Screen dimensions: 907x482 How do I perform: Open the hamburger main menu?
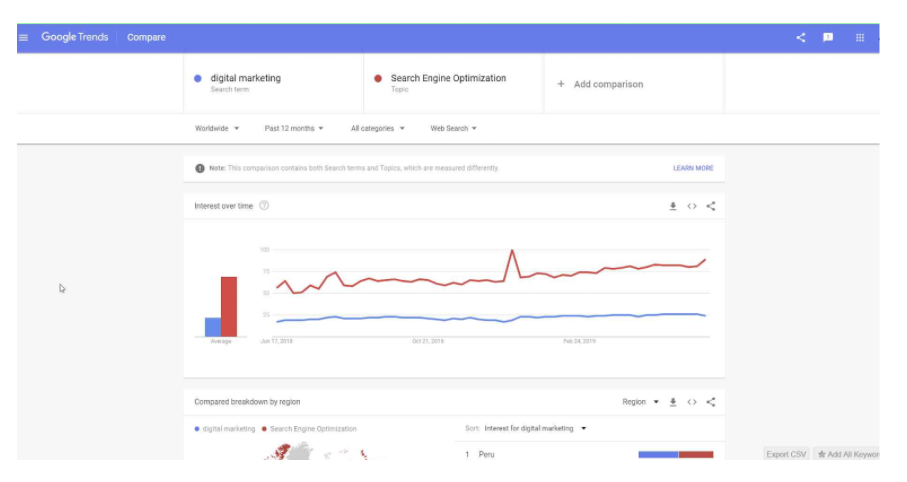point(24,38)
